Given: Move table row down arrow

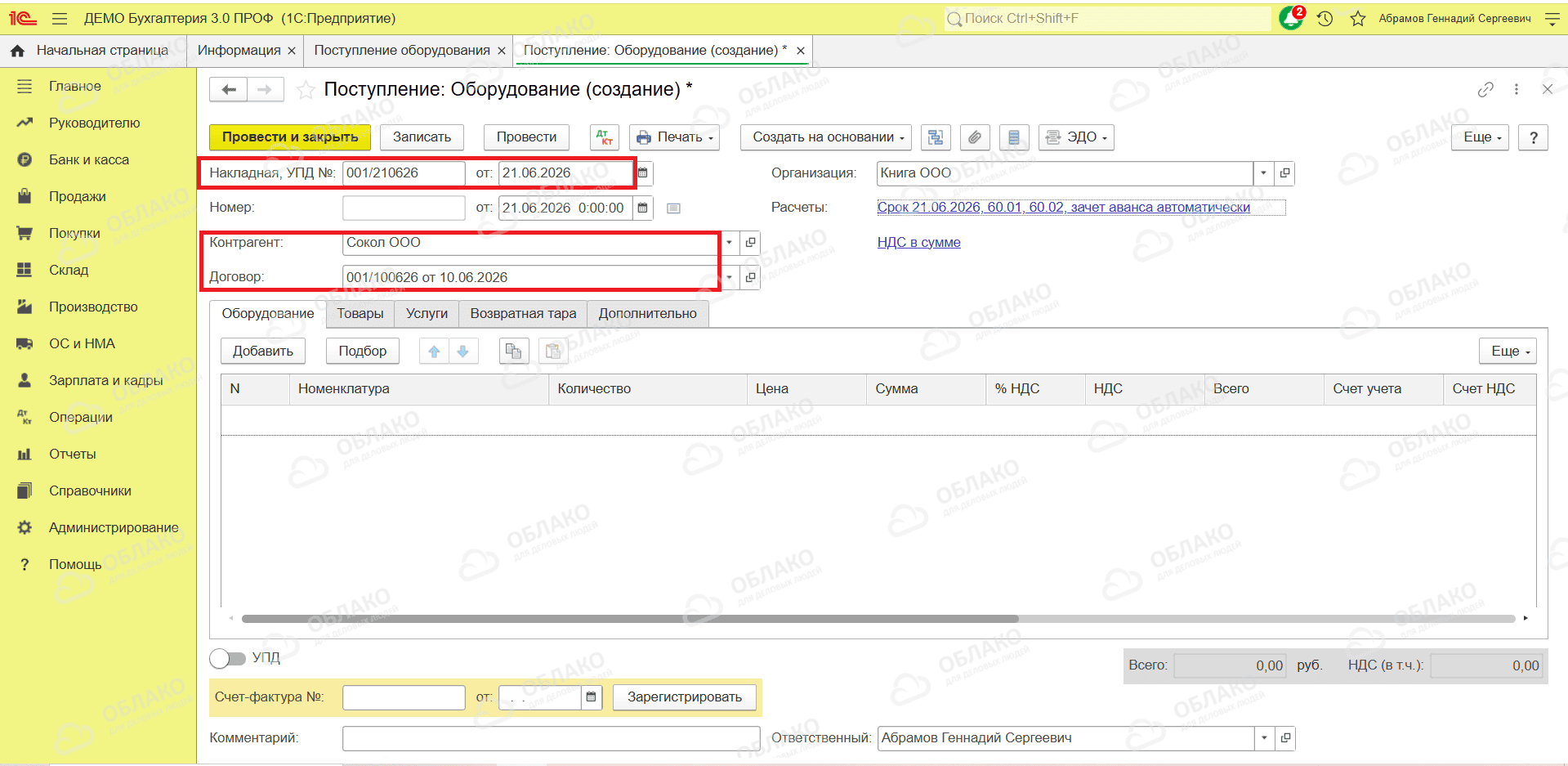Looking at the screenshot, I should (x=463, y=352).
